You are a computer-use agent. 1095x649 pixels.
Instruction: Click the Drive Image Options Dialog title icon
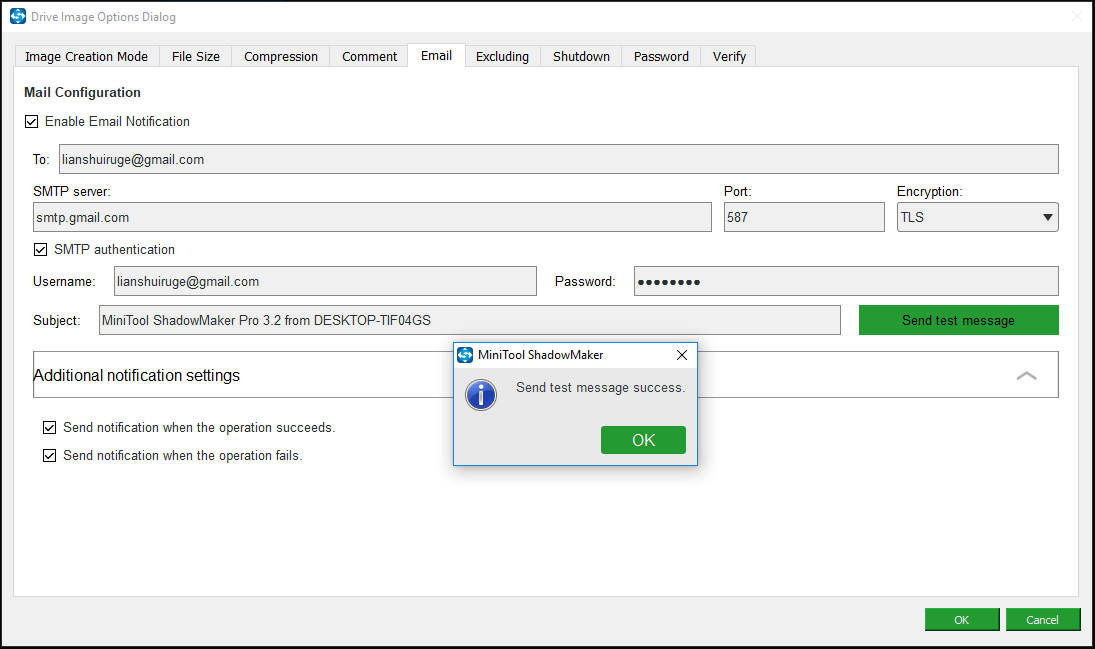pos(18,16)
